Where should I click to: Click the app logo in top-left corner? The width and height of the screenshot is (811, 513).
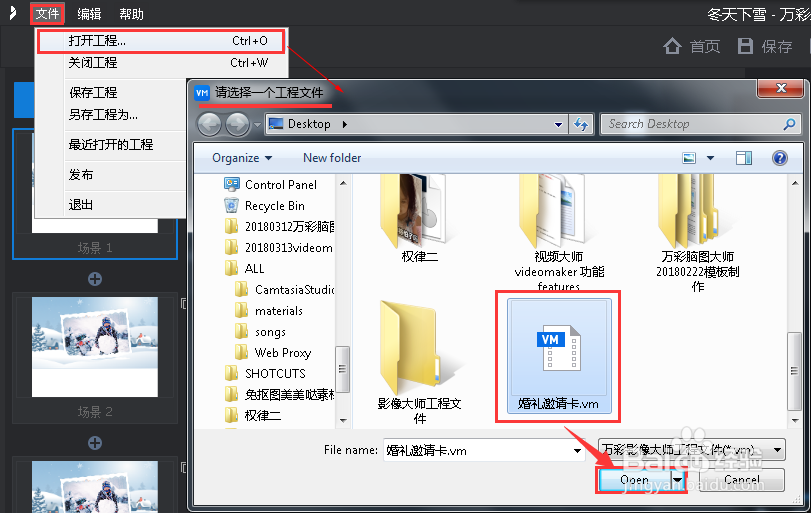[x=13, y=13]
